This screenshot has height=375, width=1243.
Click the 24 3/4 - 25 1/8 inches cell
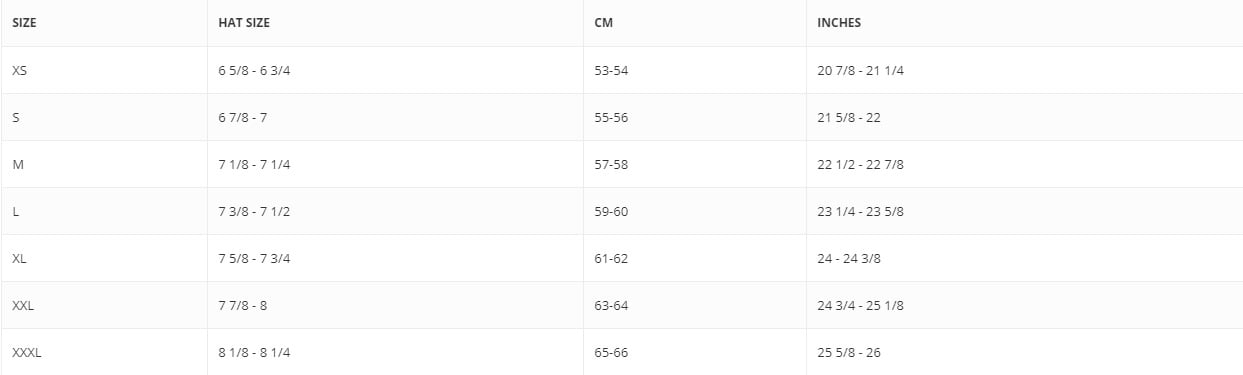pos(861,305)
